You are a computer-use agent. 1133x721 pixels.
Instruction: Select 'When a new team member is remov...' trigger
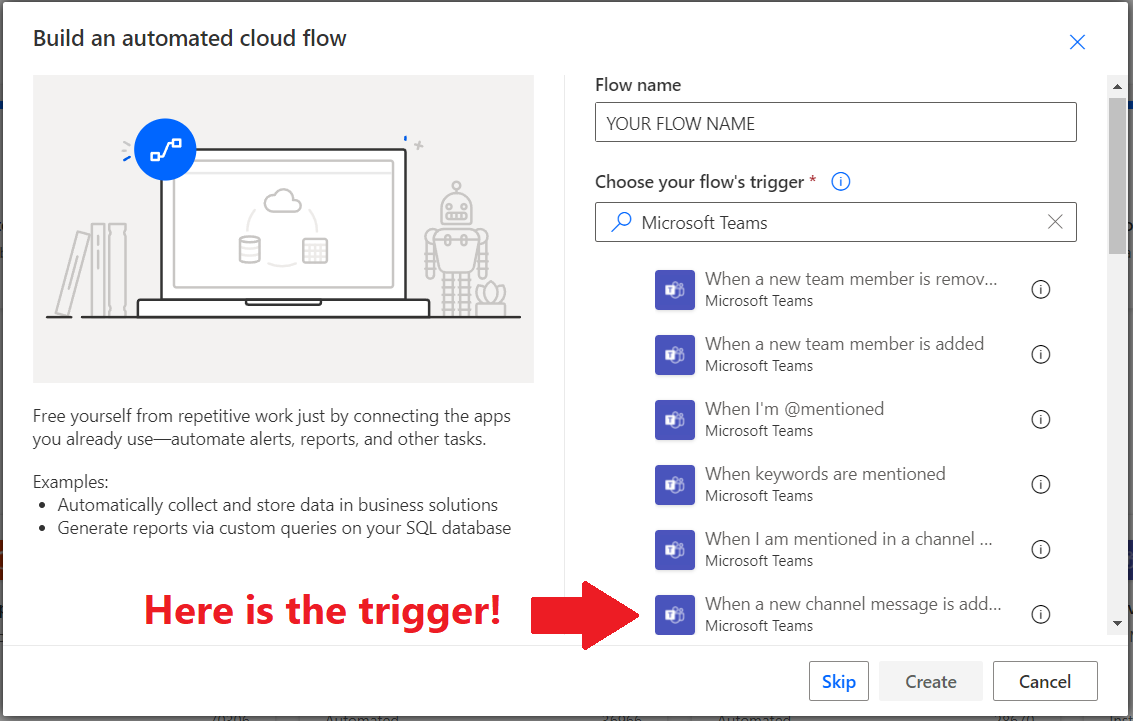coord(853,290)
